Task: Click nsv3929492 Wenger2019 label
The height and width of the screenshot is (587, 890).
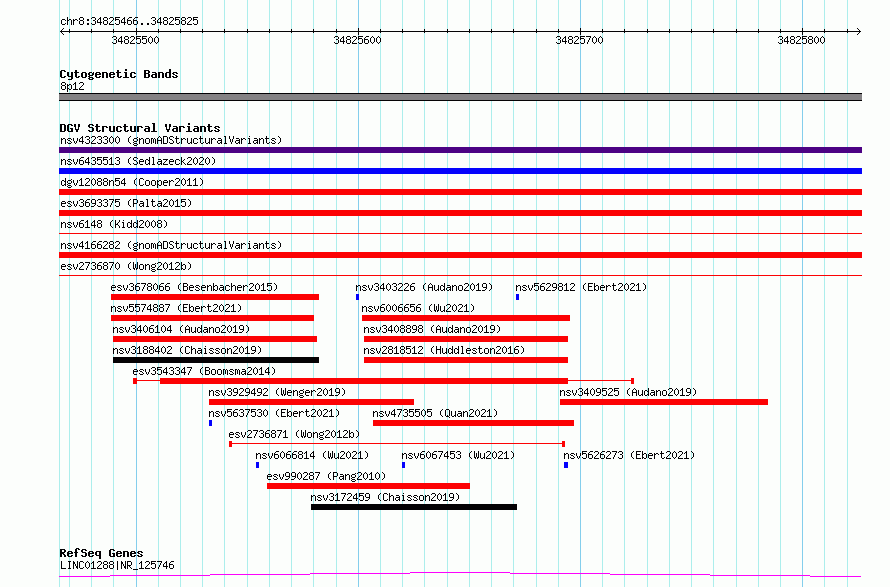Action: [277, 392]
